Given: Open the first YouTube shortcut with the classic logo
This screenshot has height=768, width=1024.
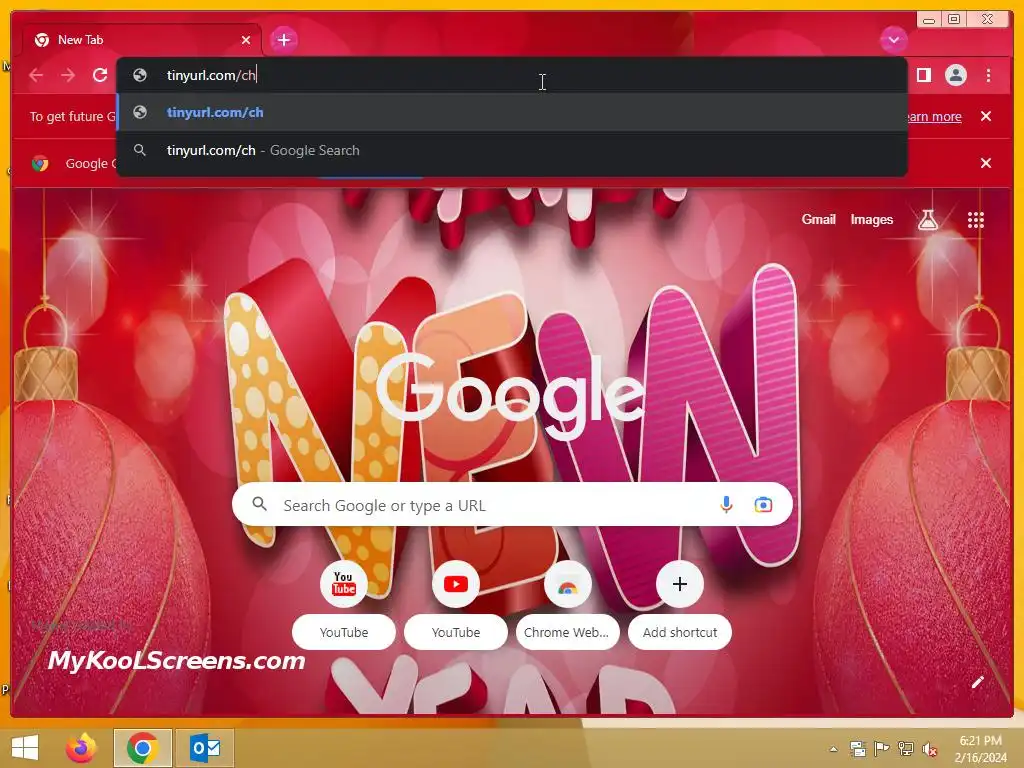Looking at the screenshot, I should point(344,605).
